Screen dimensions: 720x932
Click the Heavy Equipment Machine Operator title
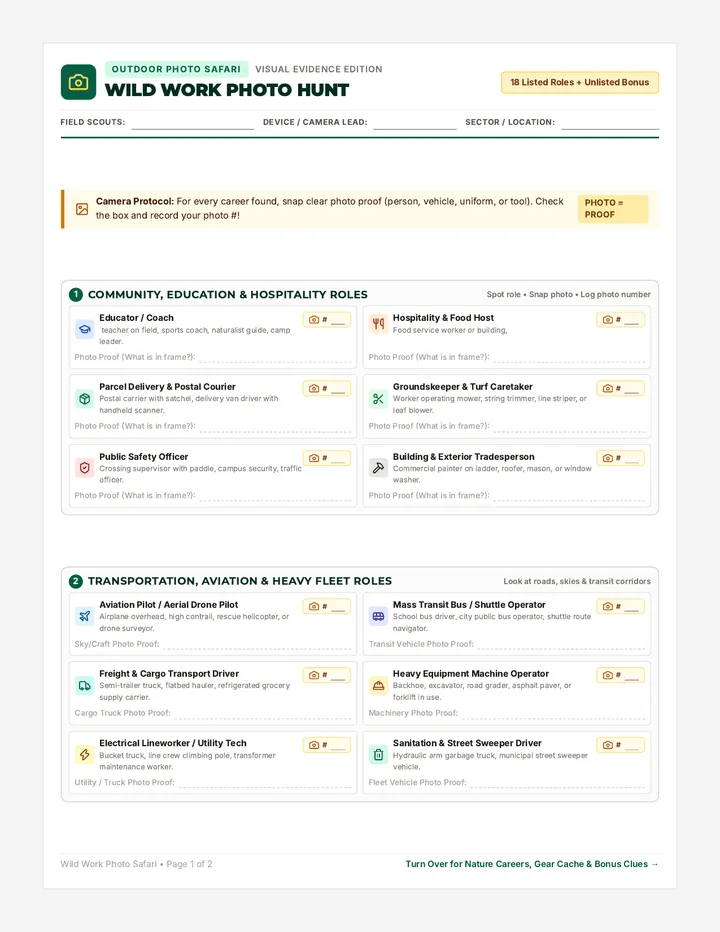point(471,673)
